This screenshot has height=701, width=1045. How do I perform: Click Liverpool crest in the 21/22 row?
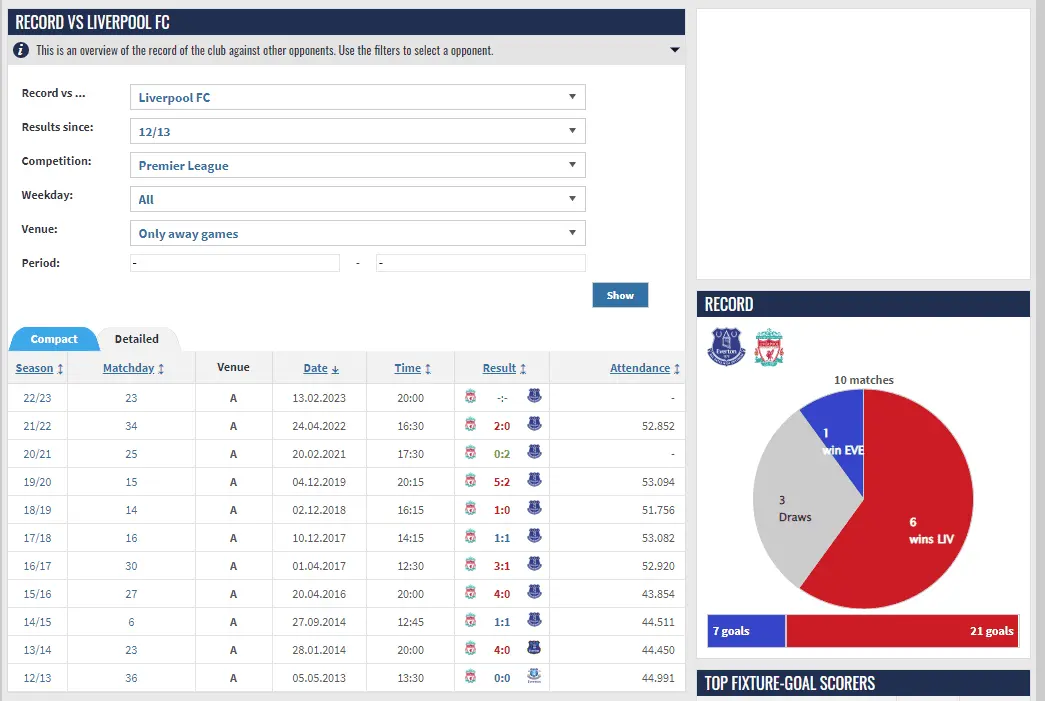pyautogui.click(x=471, y=426)
